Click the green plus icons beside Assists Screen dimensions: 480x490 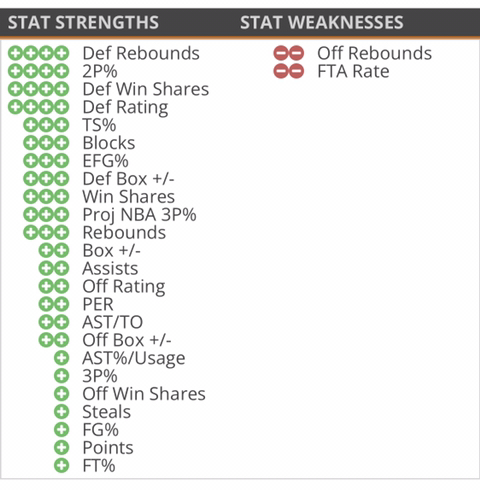coord(54,268)
